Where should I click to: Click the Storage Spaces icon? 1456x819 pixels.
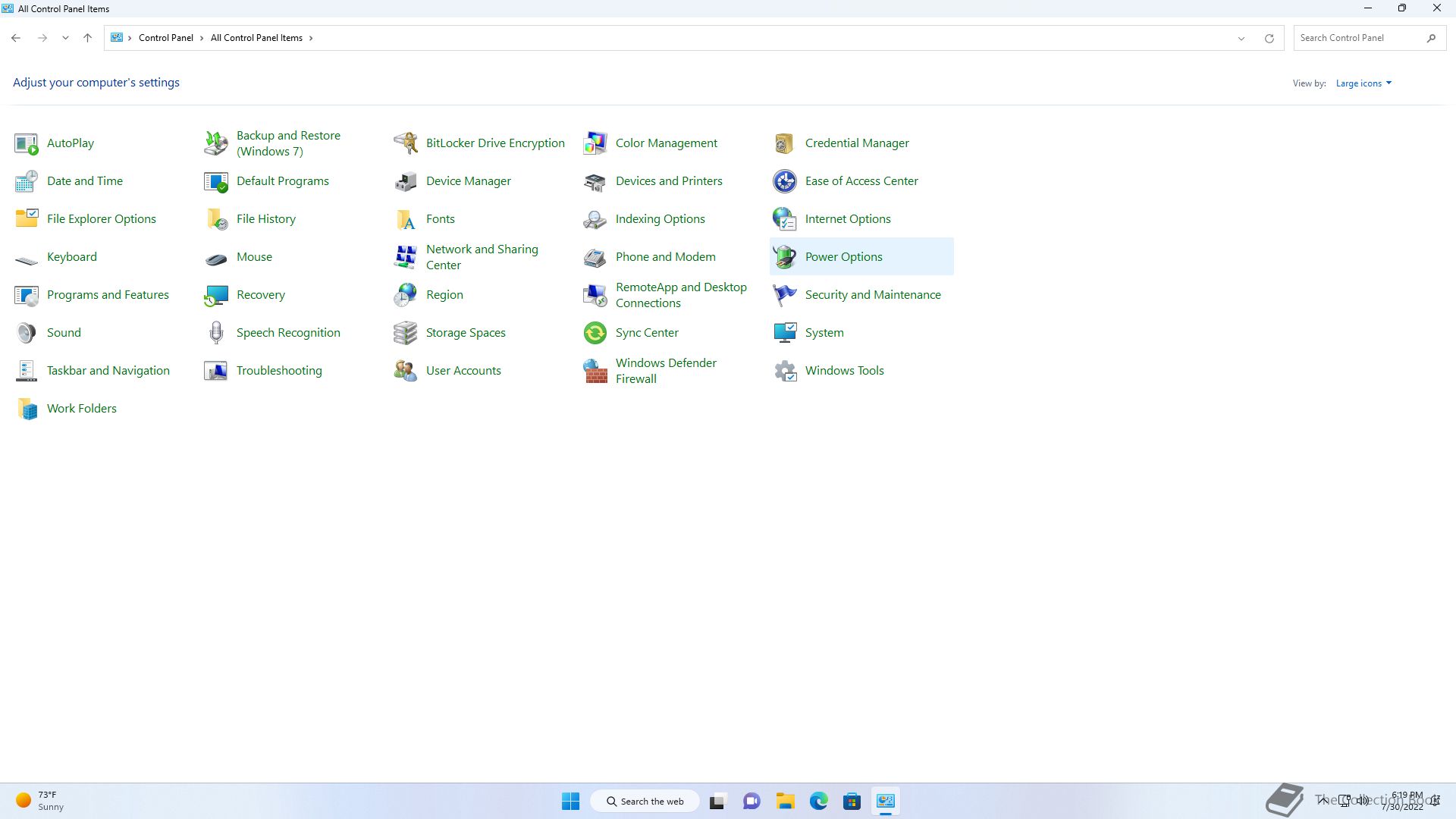pos(406,333)
